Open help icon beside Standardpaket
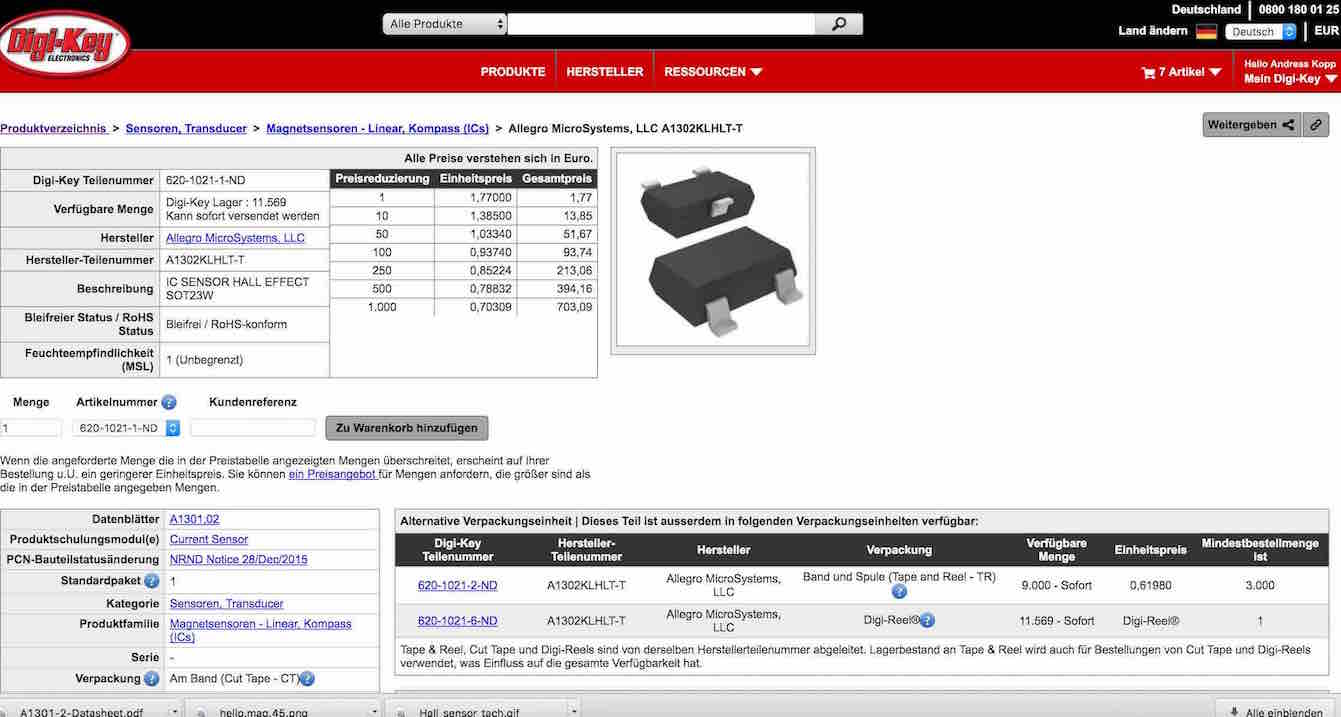The image size is (1341, 717). [152, 581]
